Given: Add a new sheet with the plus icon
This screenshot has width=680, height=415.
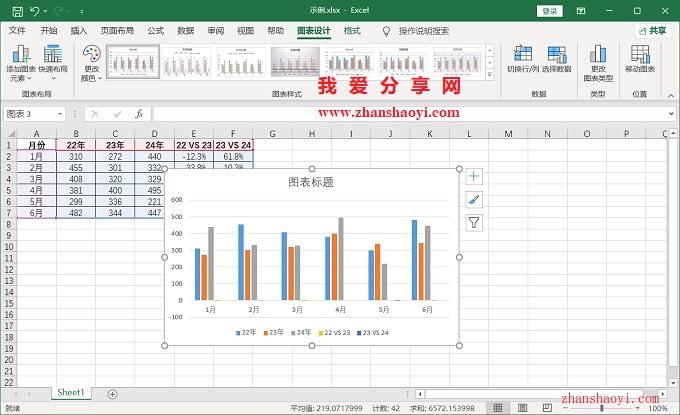Looking at the screenshot, I should point(112,394).
